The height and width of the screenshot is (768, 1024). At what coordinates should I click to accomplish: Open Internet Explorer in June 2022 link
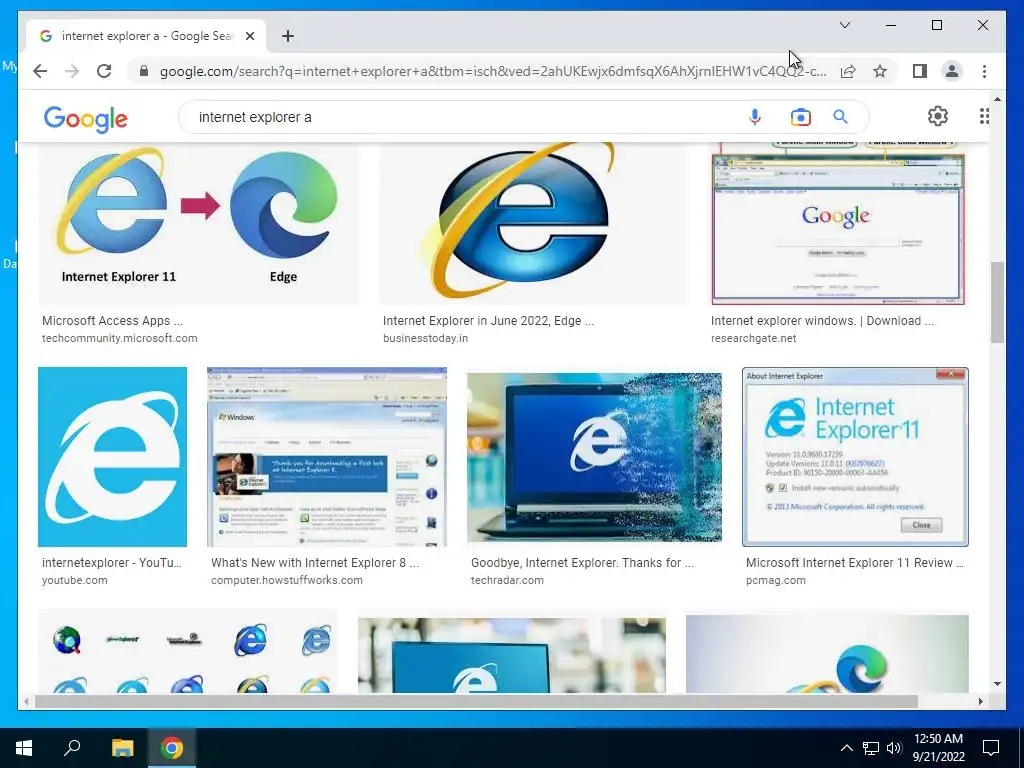pyautogui.click(x=488, y=321)
